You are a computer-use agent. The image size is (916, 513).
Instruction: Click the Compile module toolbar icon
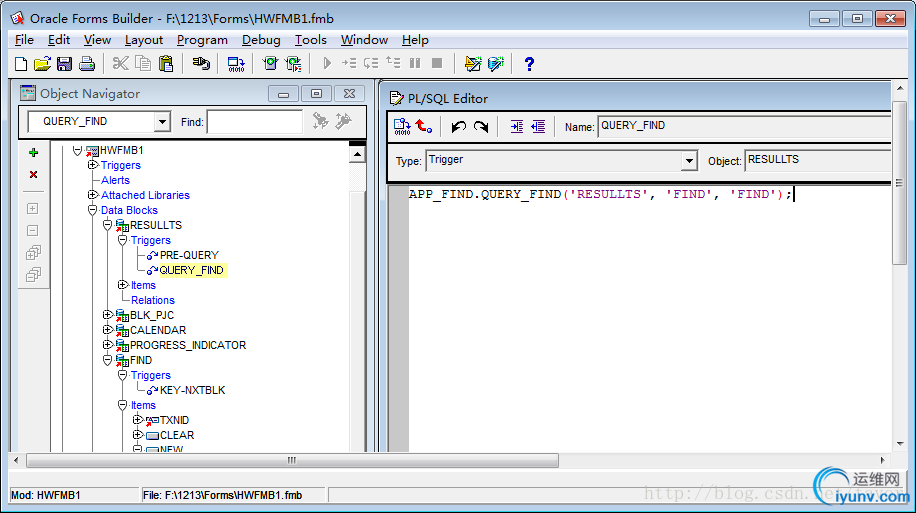click(236, 64)
